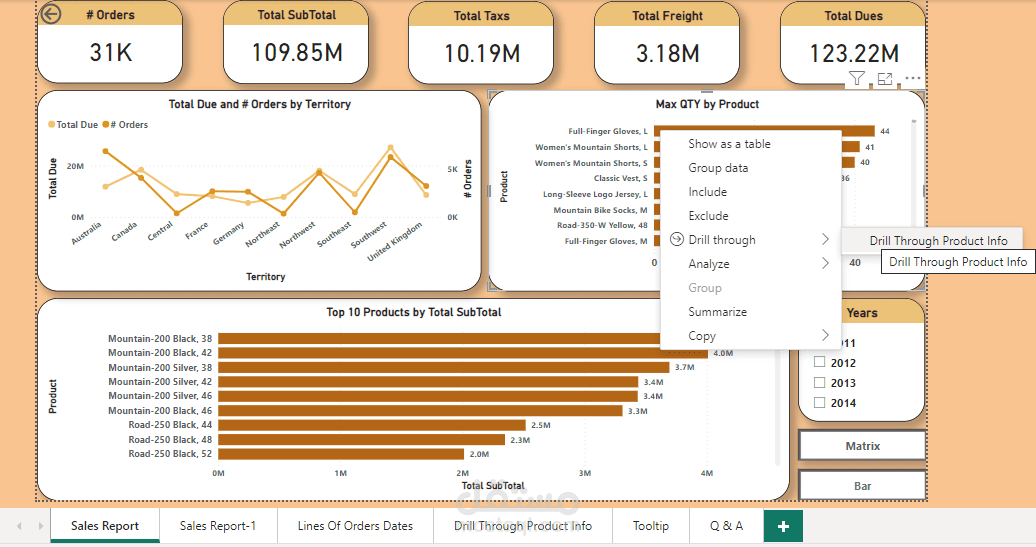The image size is (1036, 547).
Task: Select the Road-250 Black, 52 bar
Action: point(341,454)
